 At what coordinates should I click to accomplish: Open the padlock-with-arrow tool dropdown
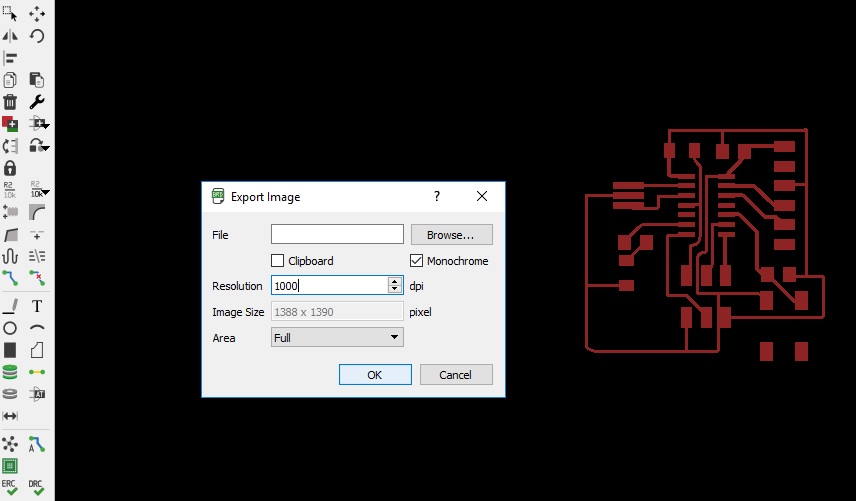pyautogui.click(x=46, y=148)
